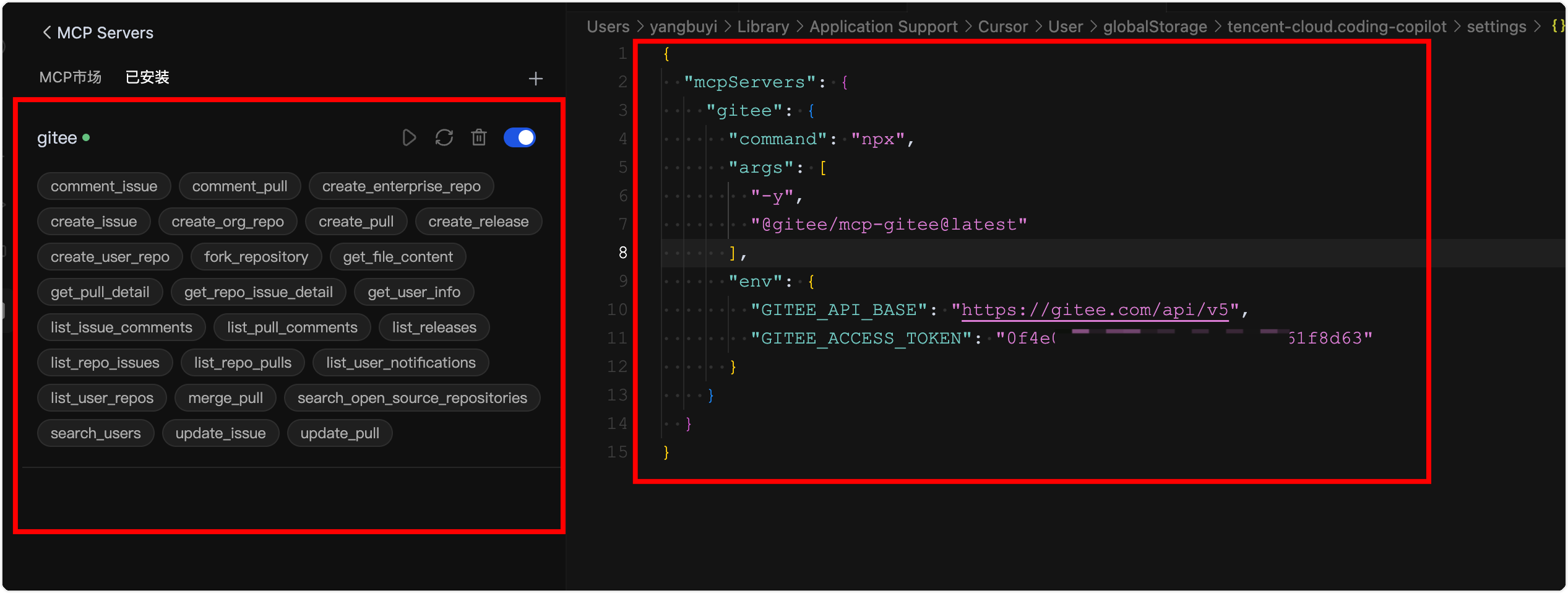Refresh the gitee server

tap(444, 137)
